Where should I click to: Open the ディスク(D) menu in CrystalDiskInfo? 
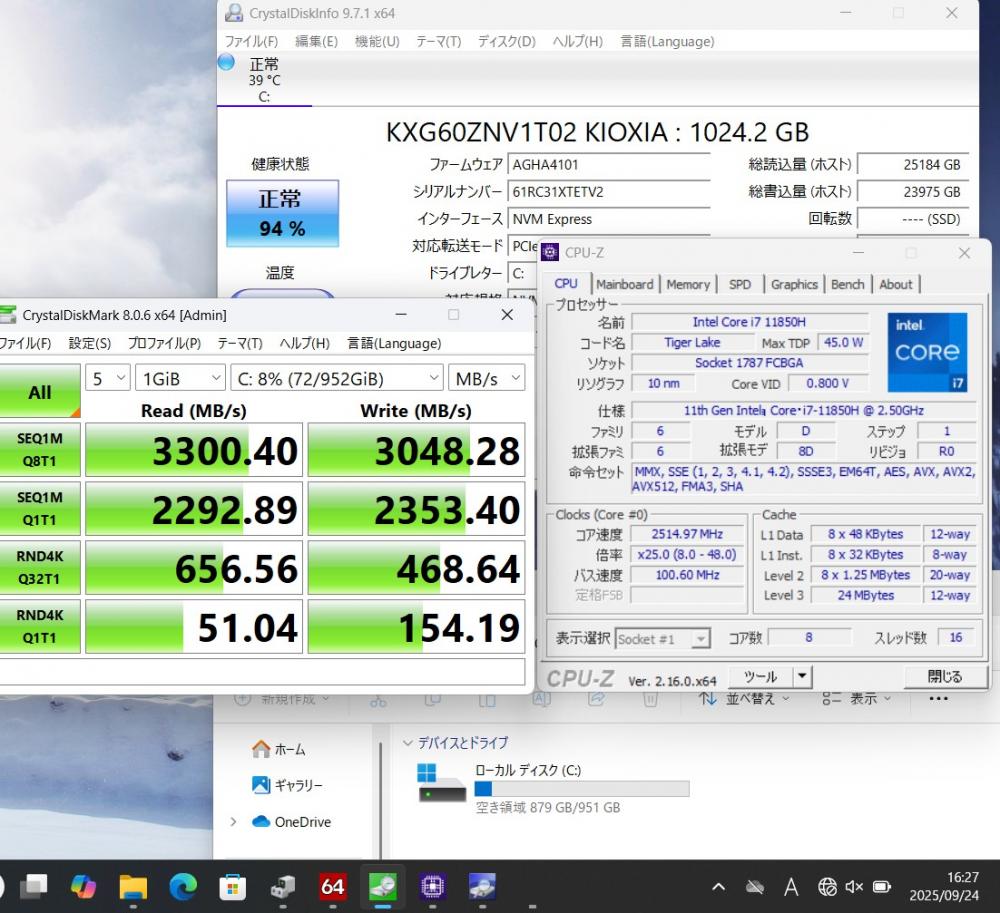506,41
